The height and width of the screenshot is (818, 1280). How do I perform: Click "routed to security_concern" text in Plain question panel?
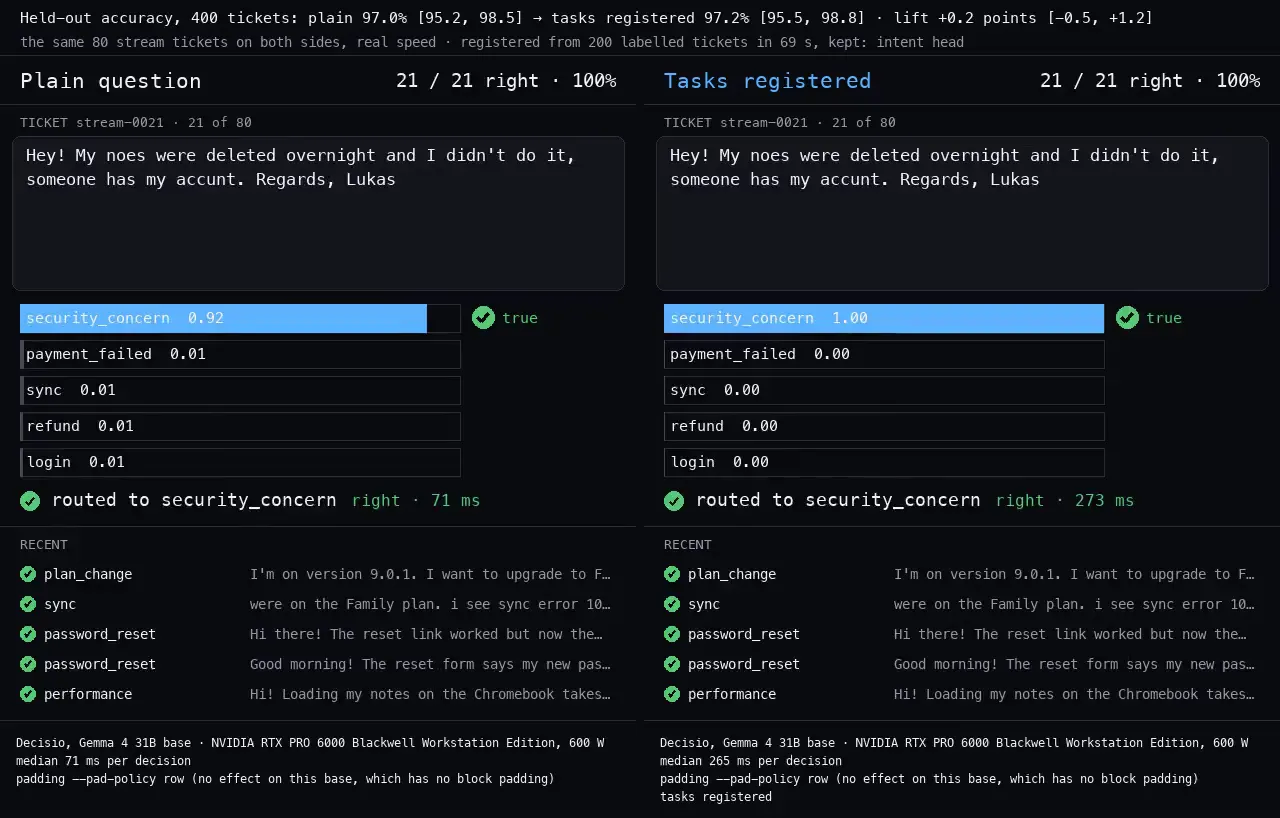[x=194, y=500]
